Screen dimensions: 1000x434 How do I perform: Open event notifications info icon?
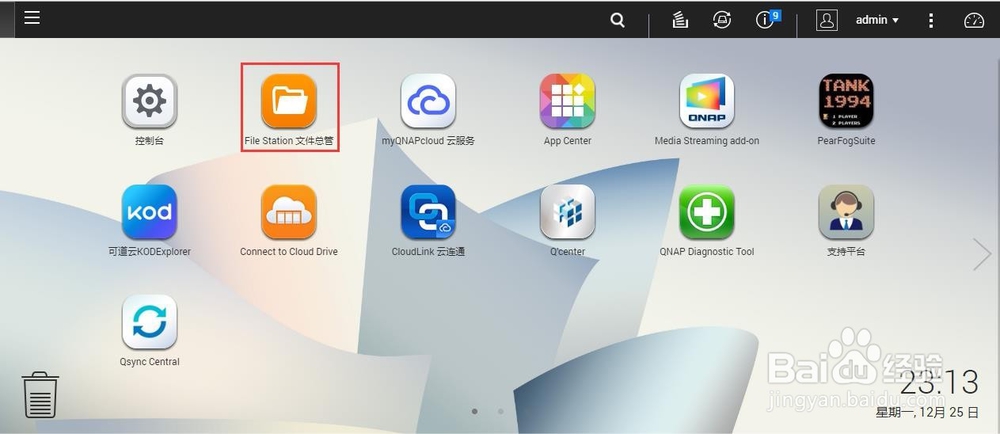pos(765,20)
